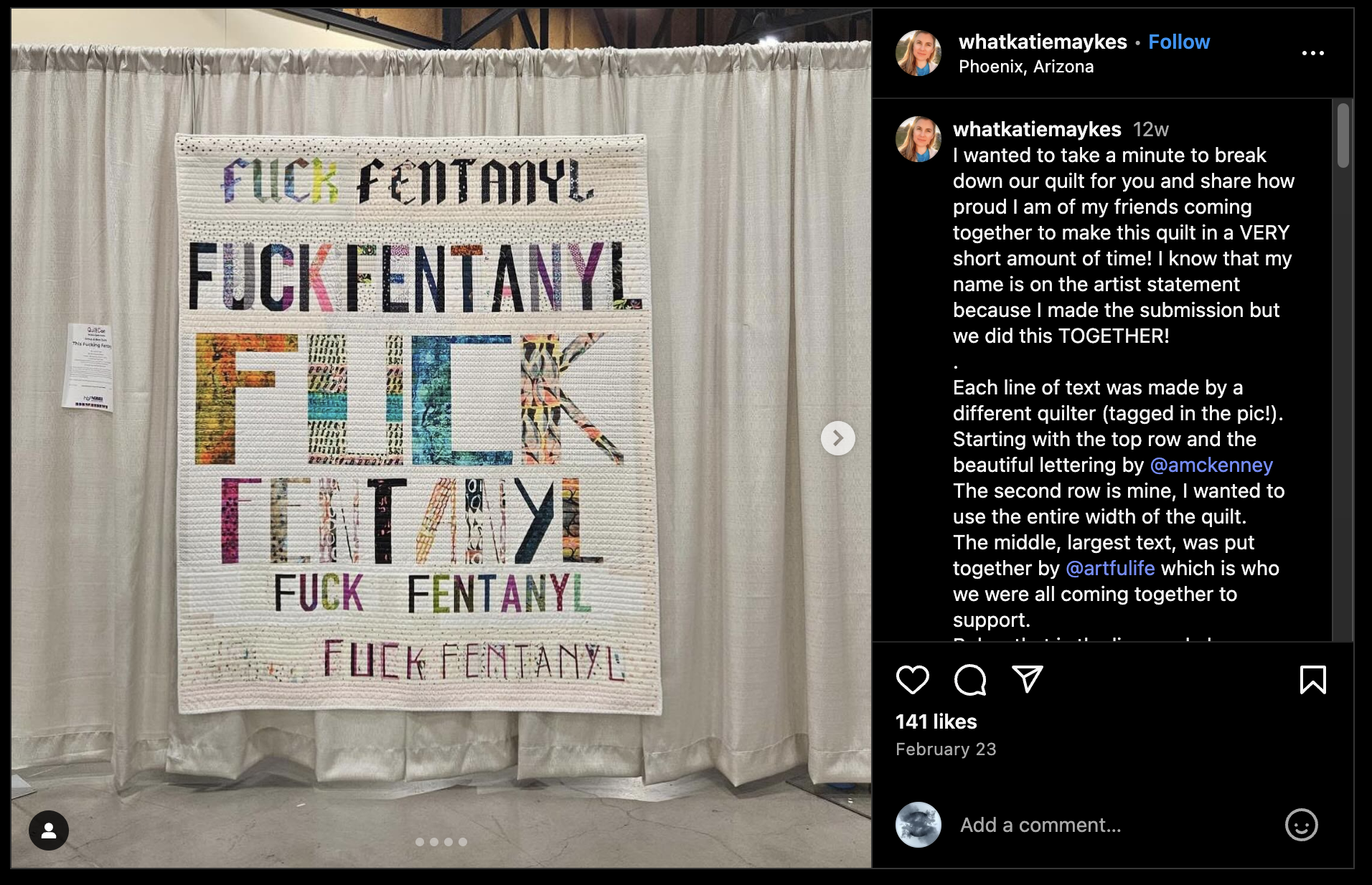Open emoji picker smiley icon
This screenshot has height=885, width=1372.
1301,825
